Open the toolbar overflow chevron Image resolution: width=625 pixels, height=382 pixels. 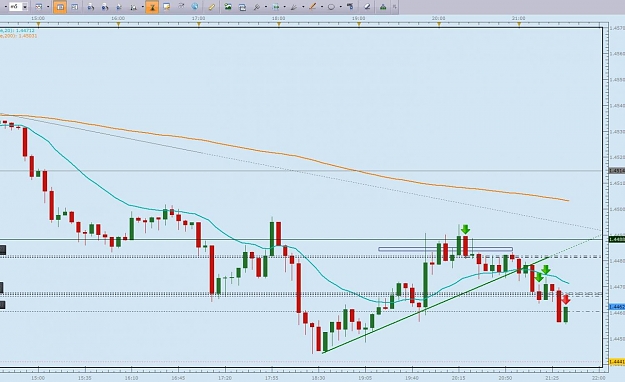395,7
